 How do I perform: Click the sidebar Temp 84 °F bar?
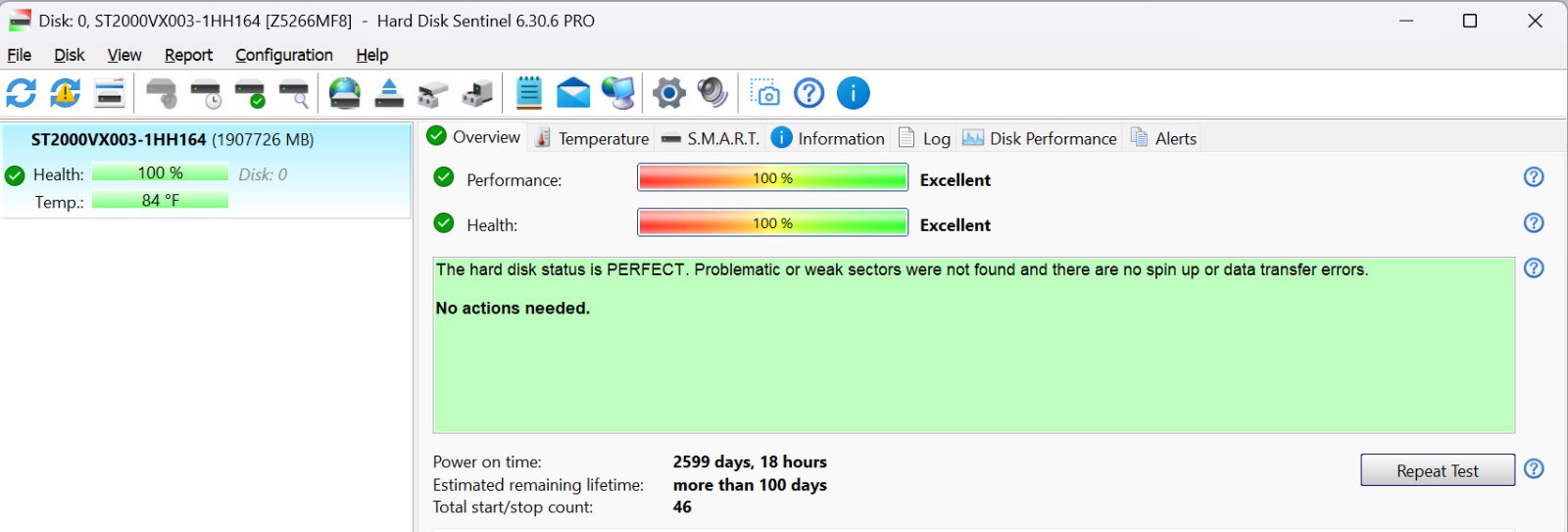pyautogui.click(x=161, y=200)
